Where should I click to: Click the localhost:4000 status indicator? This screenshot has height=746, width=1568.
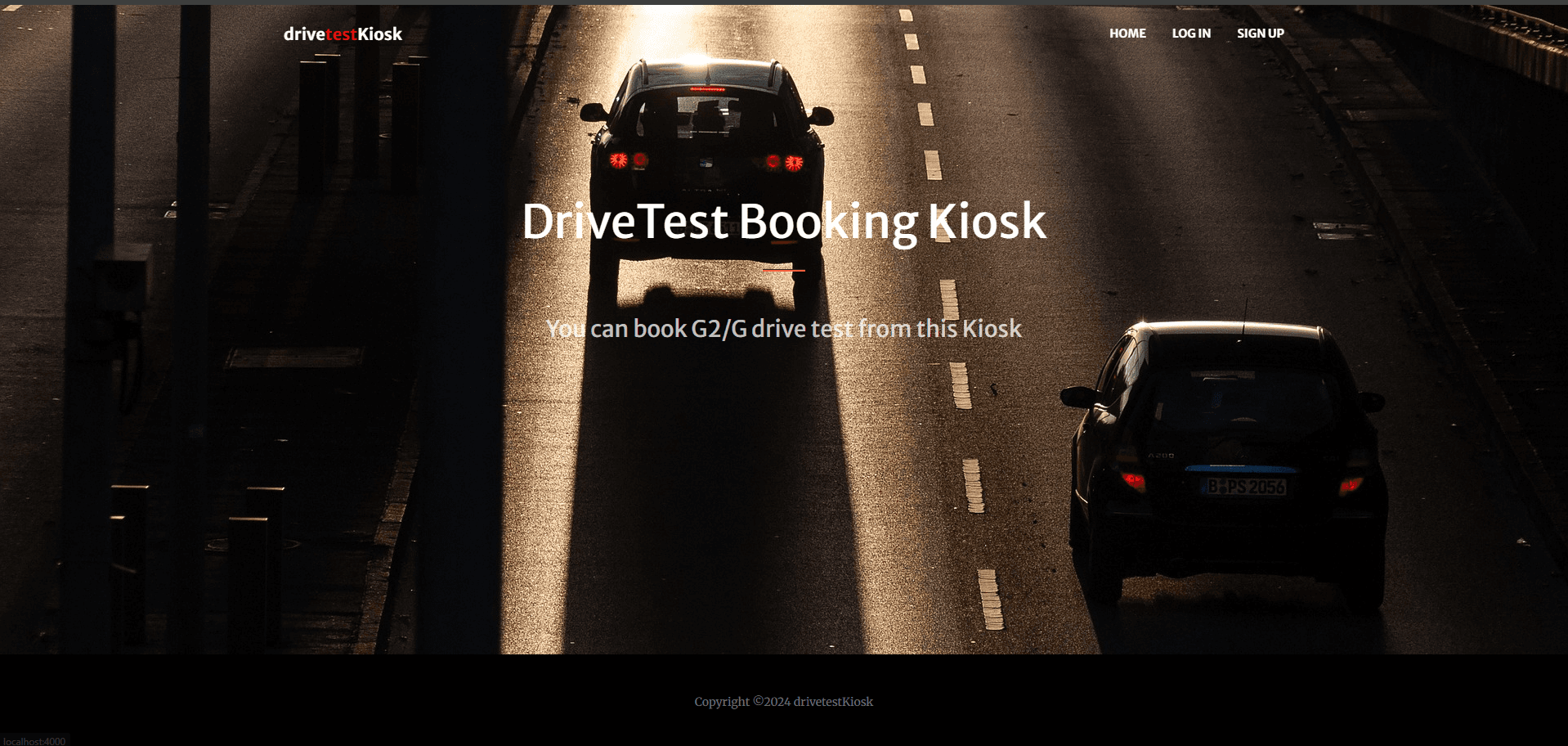[33, 739]
